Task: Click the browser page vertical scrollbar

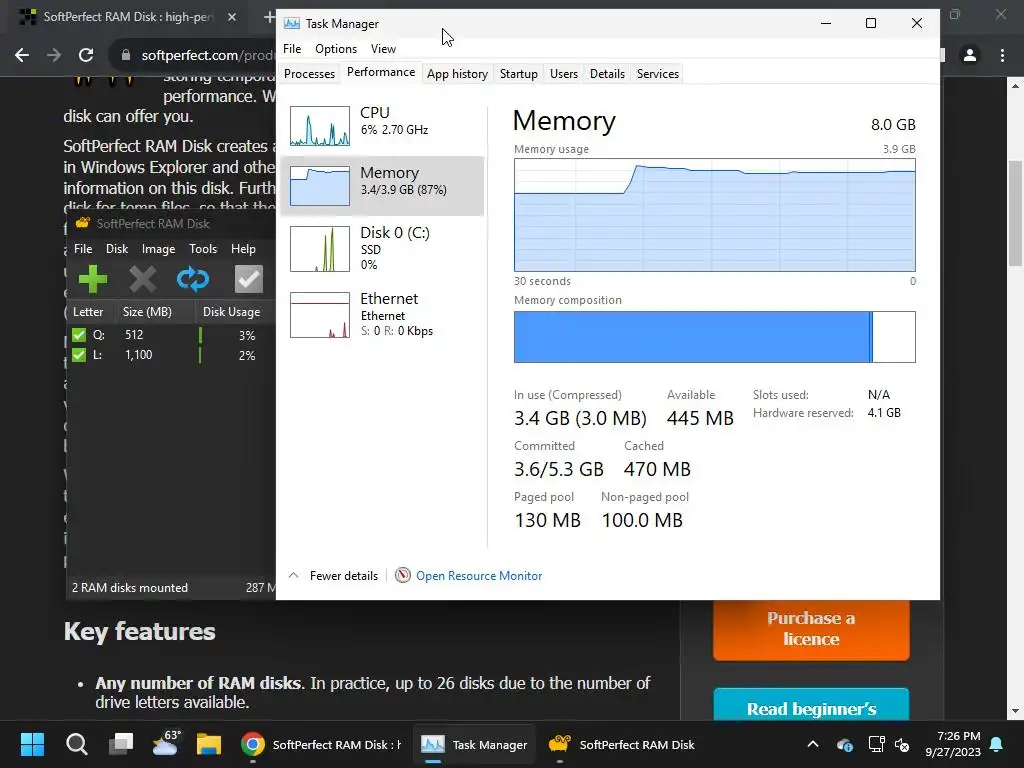Action: pos(1016,213)
